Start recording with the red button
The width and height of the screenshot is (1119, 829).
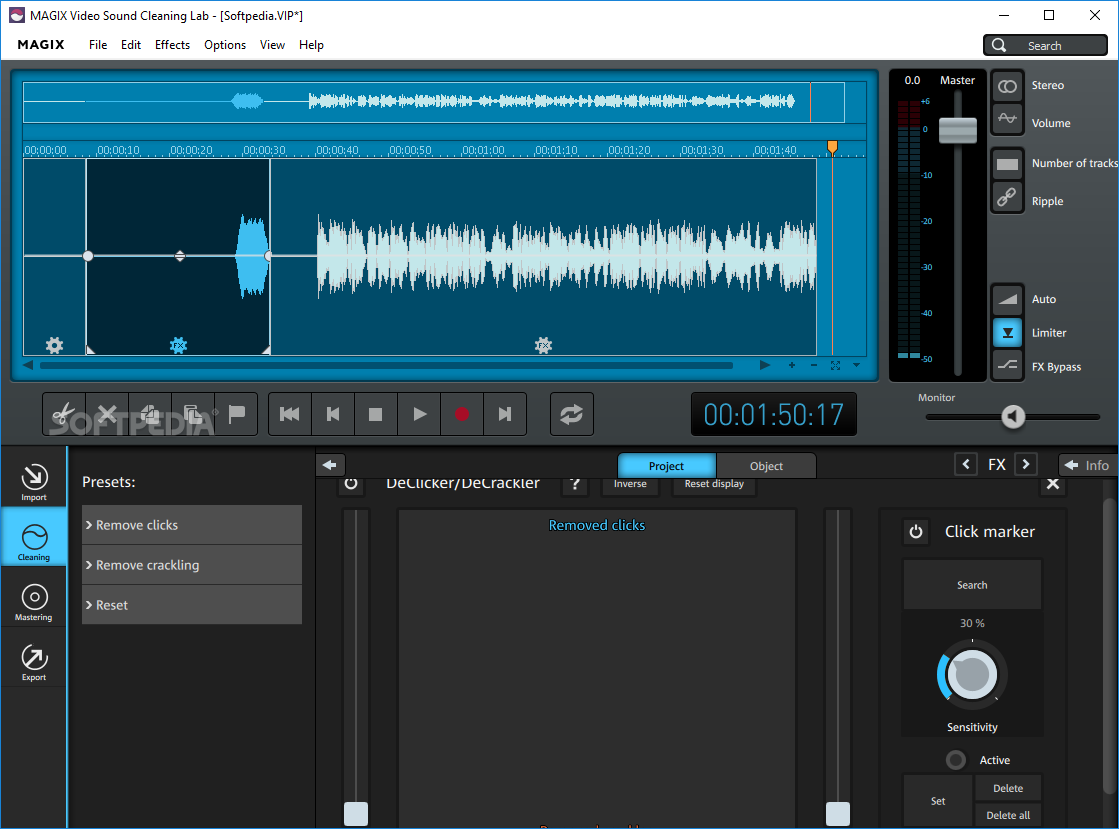coord(462,414)
